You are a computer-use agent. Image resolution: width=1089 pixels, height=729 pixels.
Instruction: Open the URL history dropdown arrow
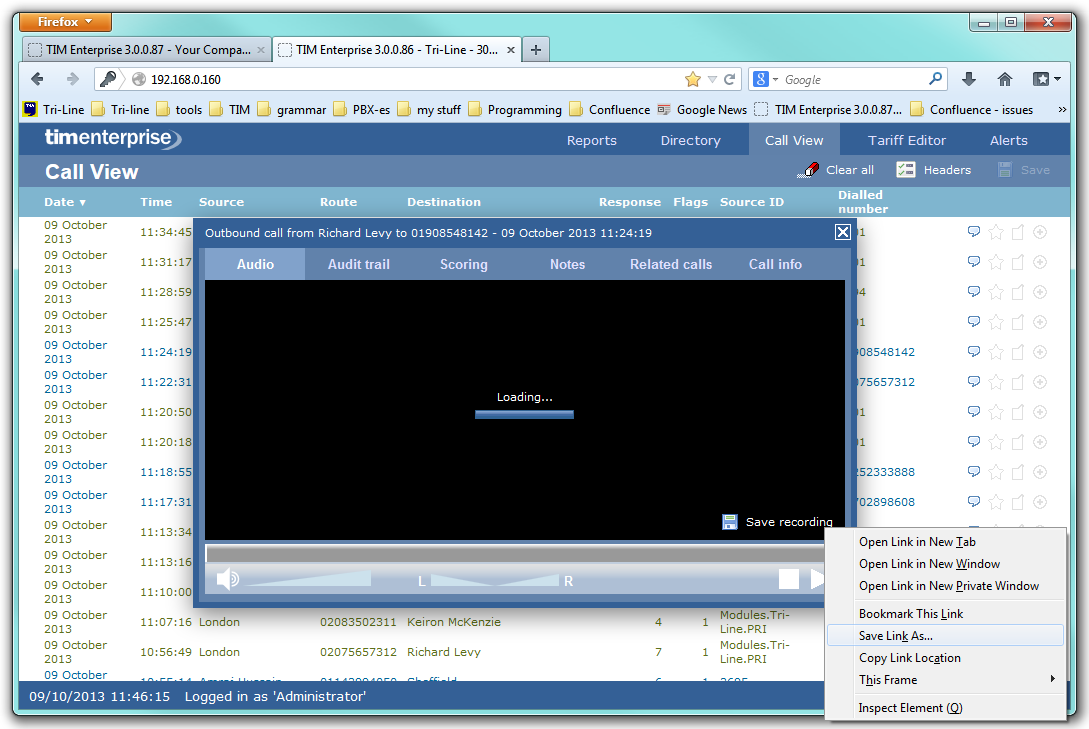coord(712,80)
